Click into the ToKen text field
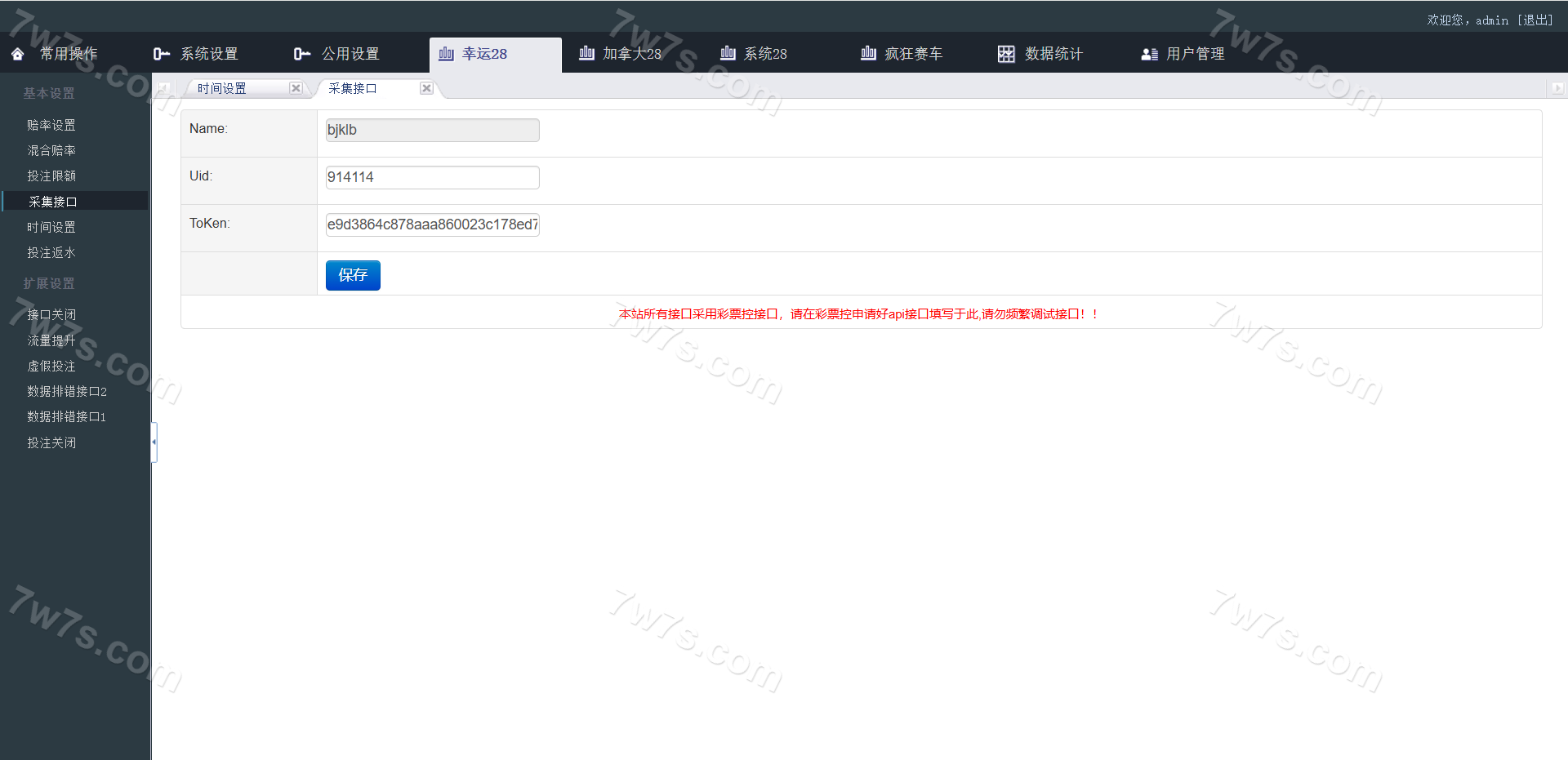 pyautogui.click(x=432, y=224)
